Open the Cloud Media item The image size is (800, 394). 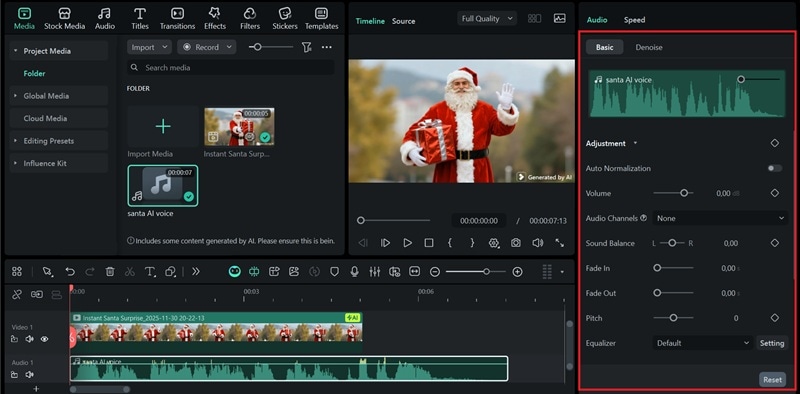pos(59,118)
